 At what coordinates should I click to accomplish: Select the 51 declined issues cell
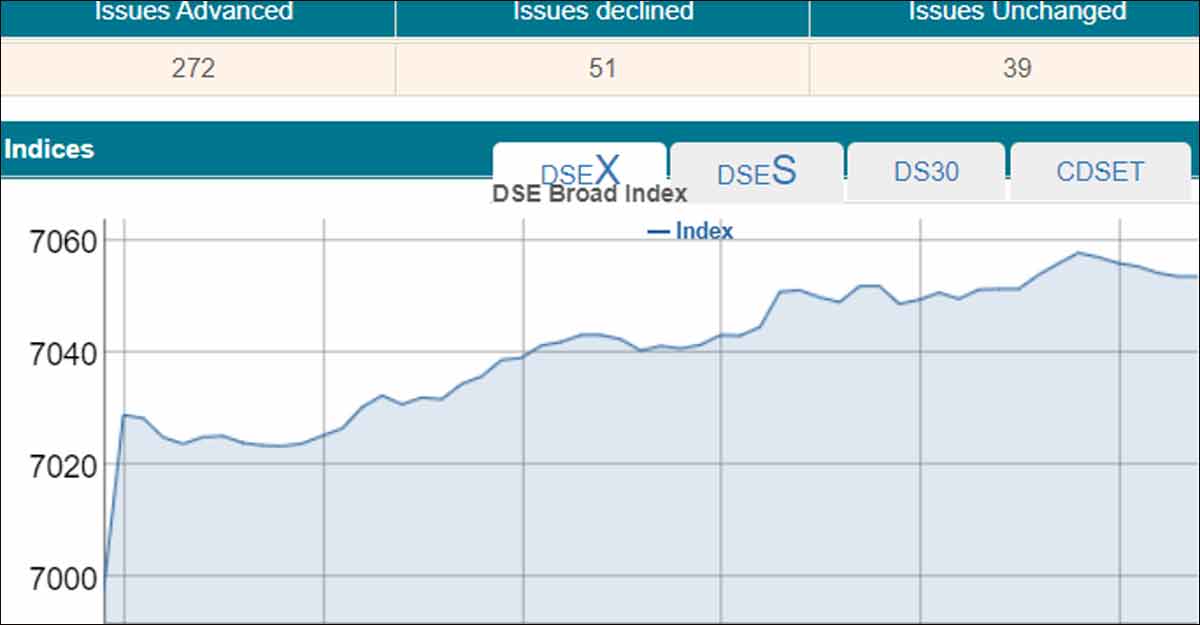pyautogui.click(x=603, y=69)
